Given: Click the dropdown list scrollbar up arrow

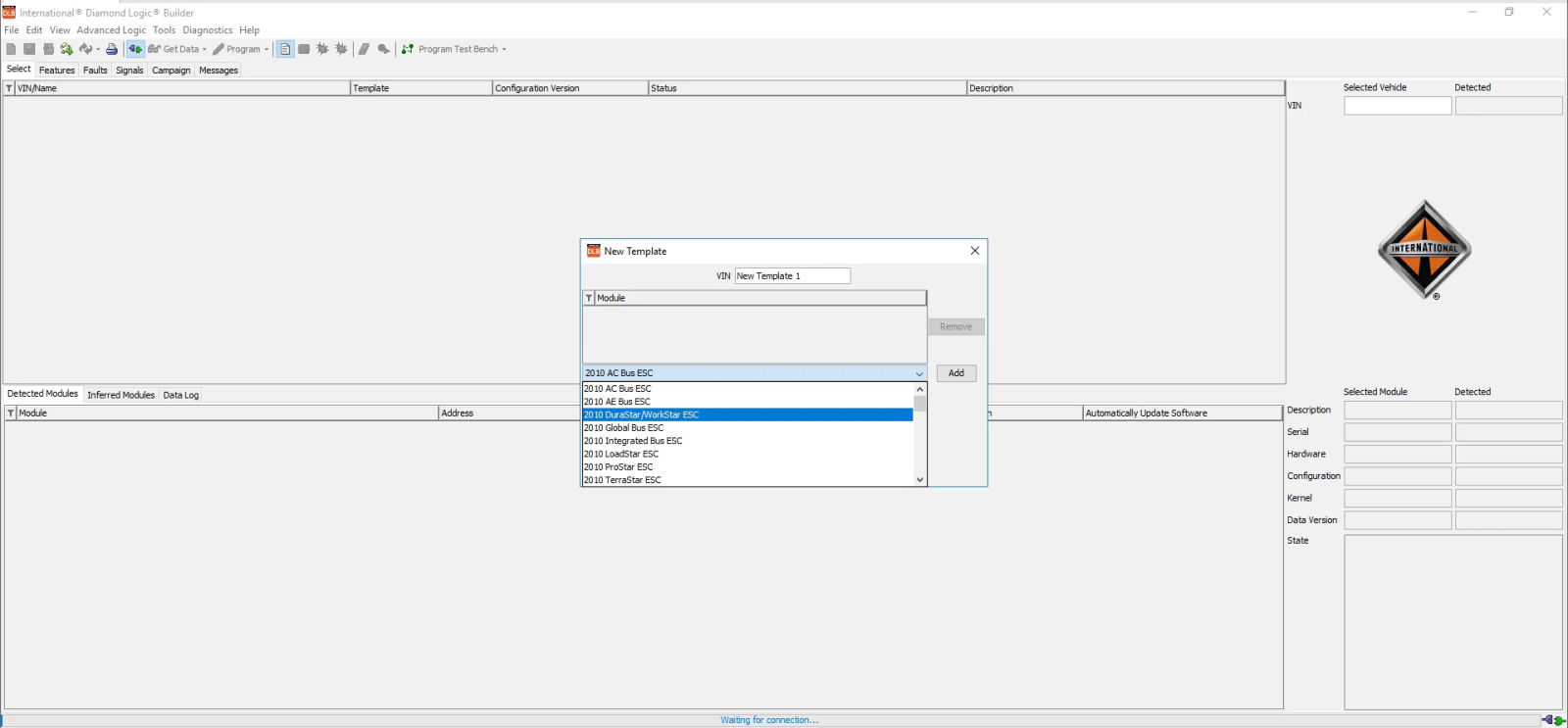Looking at the screenshot, I should (920, 389).
